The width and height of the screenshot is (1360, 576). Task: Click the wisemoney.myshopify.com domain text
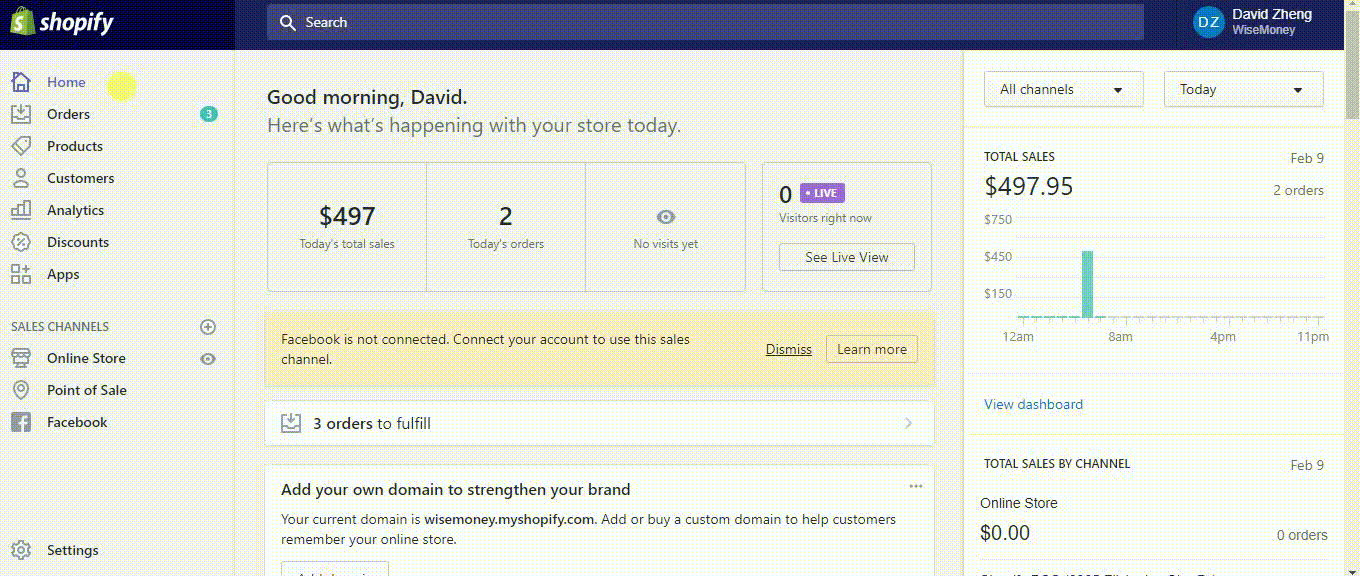tap(509, 519)
